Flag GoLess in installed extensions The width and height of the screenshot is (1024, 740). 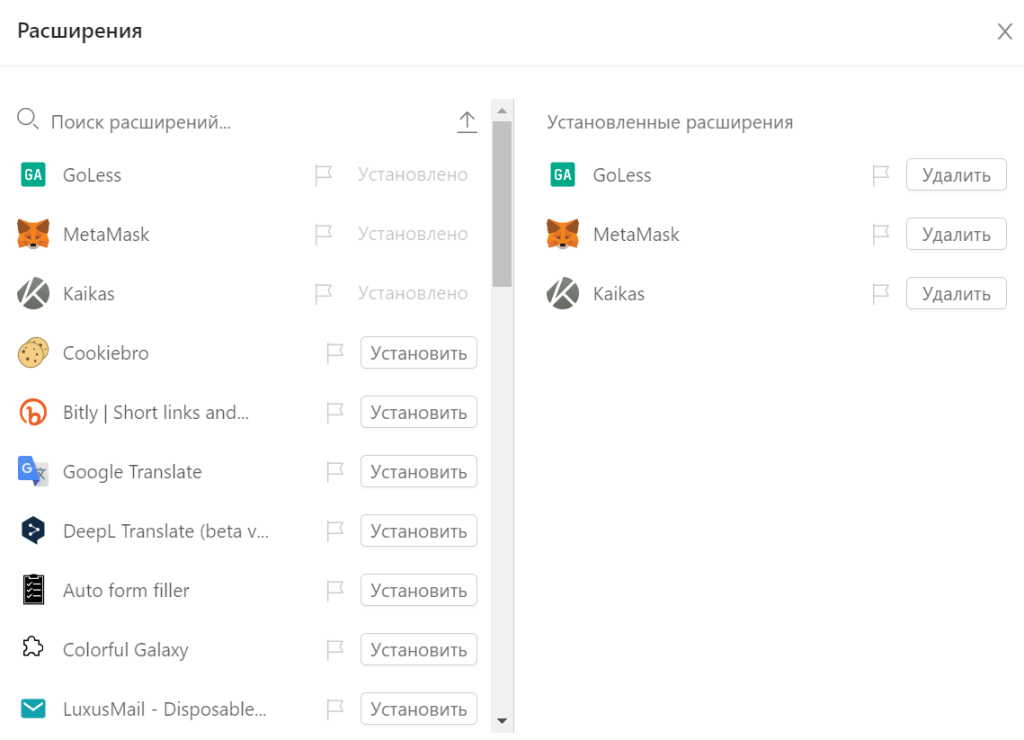point(881,175)
